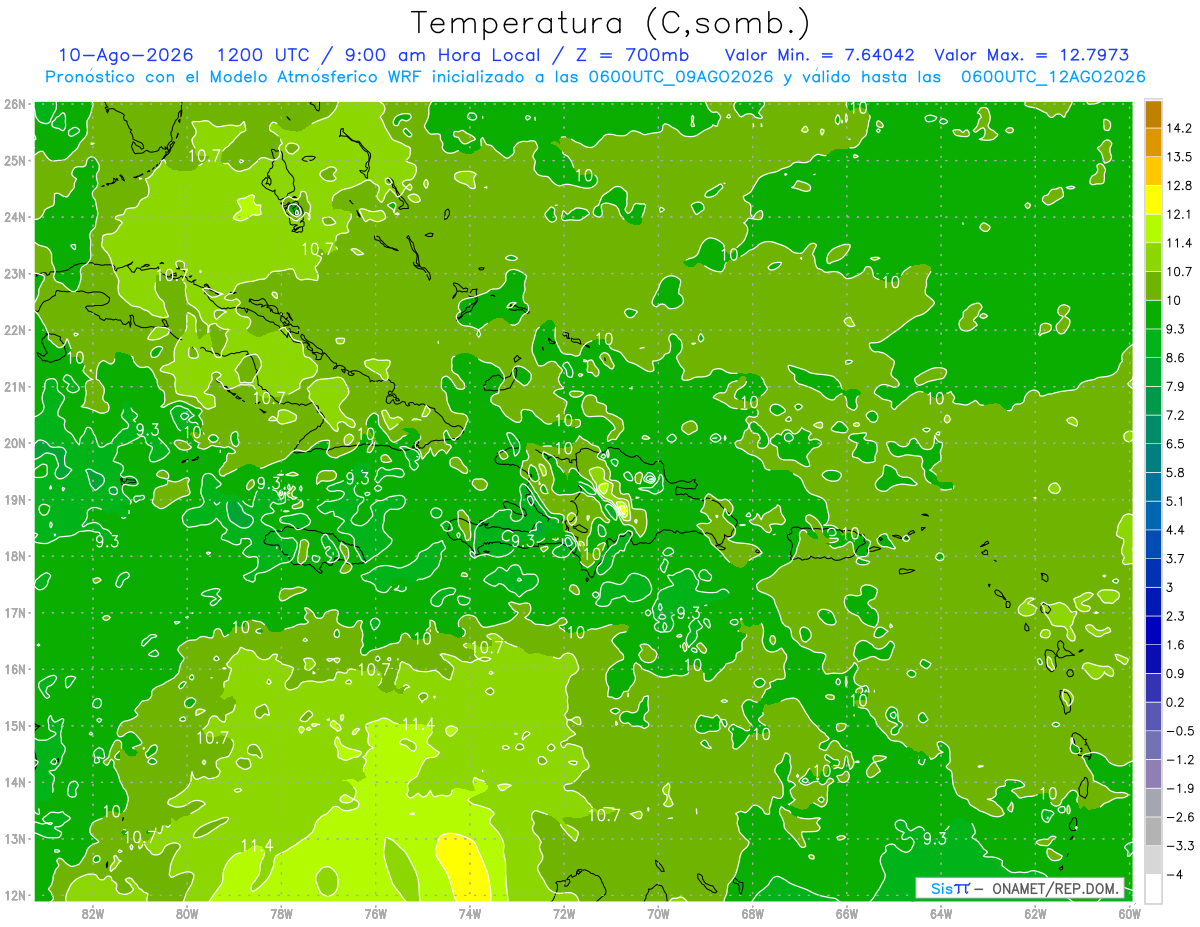Click the '24N' latitude axis label
The height and width of the screenshot is (927, 1200).
[x=15, y=217]
